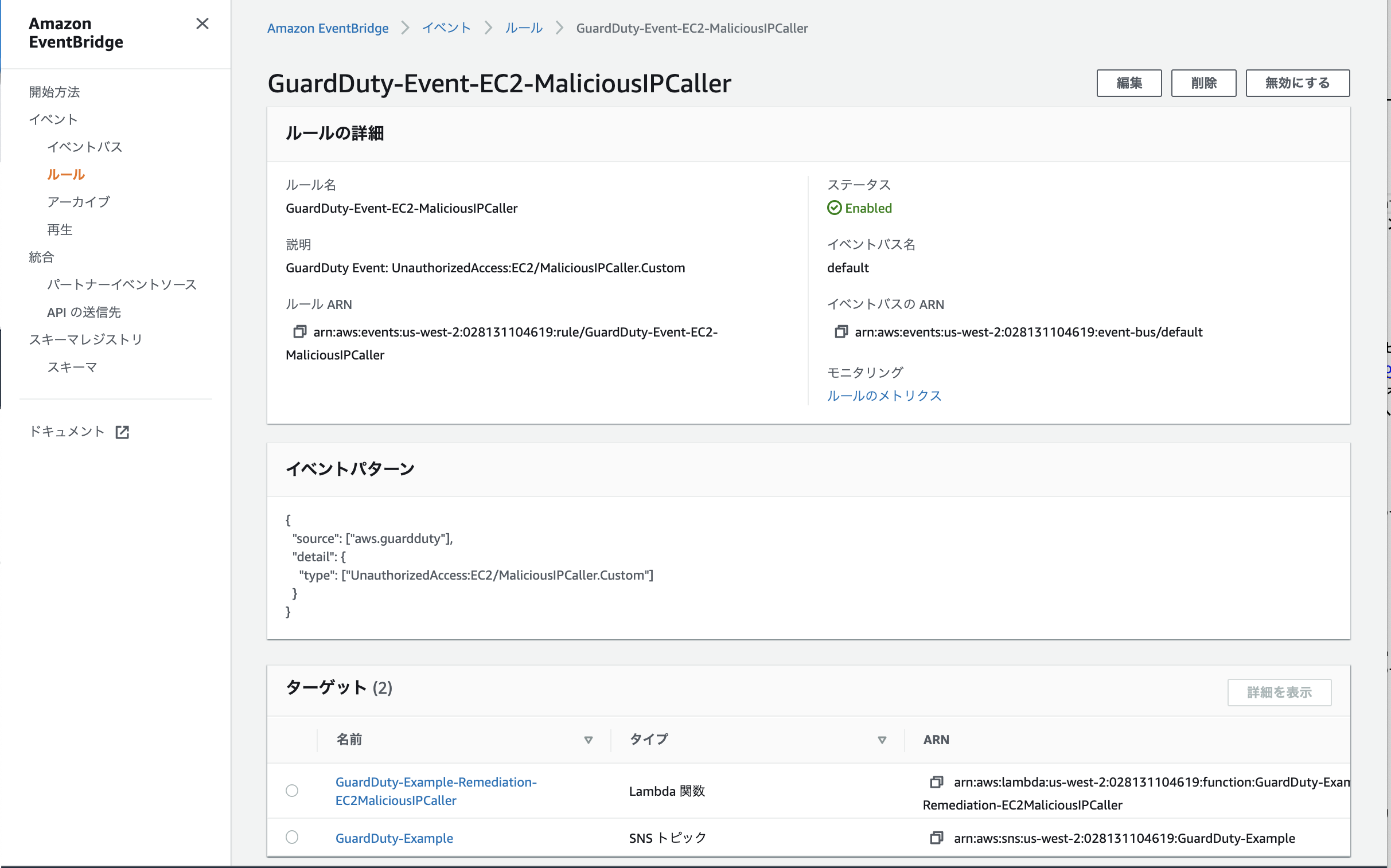Click the 削除 button
Viewport: 1391px width, 868px height.
[1204, 83]
